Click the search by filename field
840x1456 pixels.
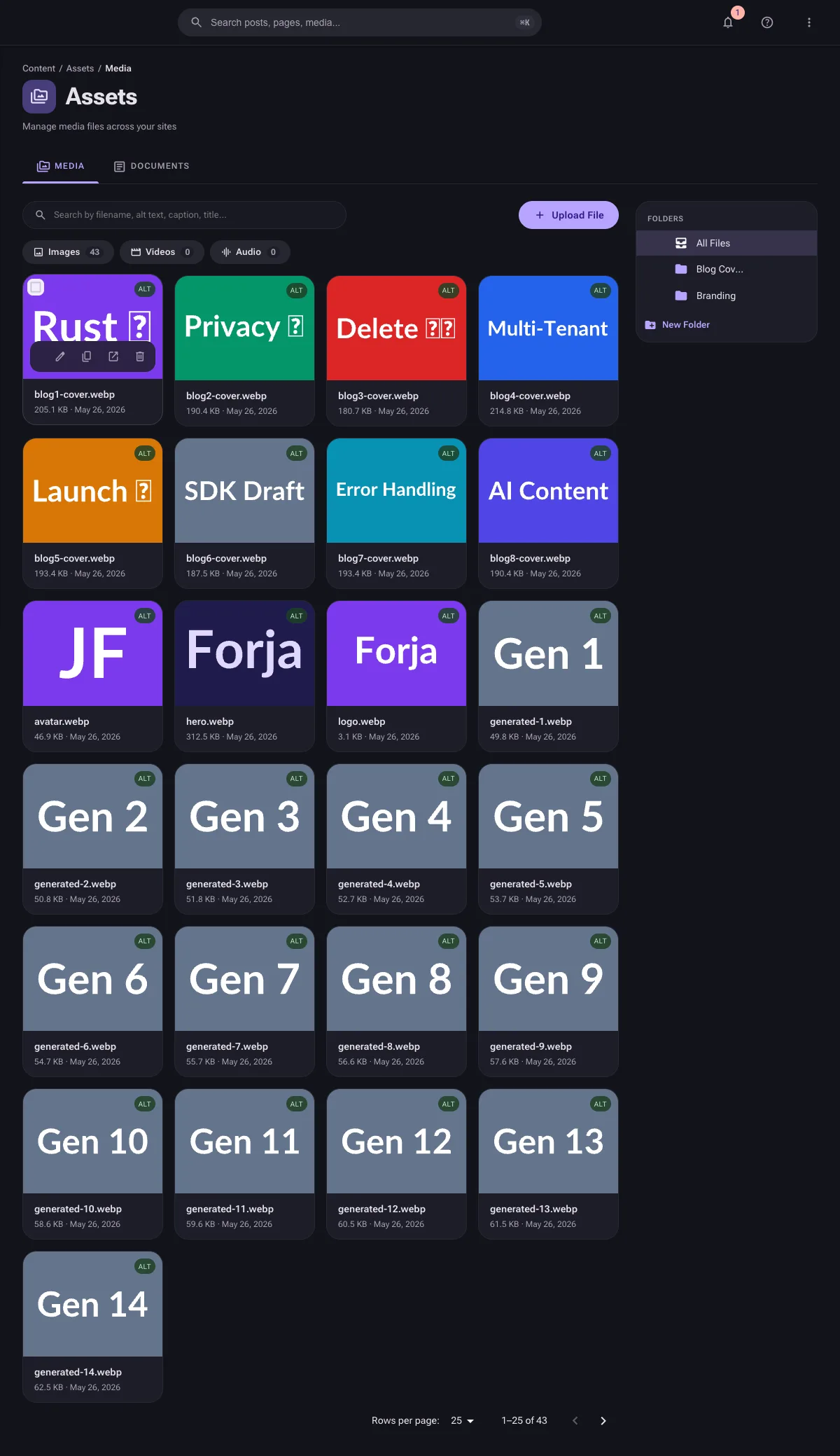tap(184, 215)
